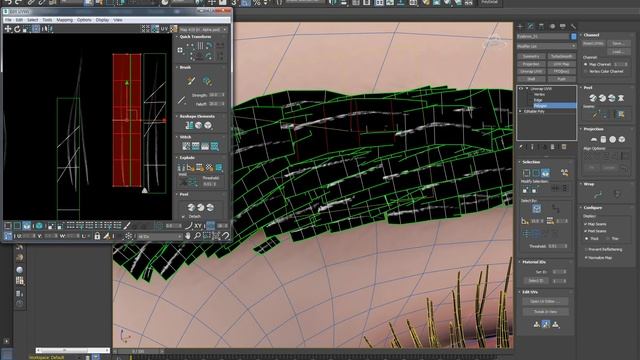Viewport: 640px width, 360px height.
Task: Click the Break icon in Explode panel
Action: click(x=182, y=167)
